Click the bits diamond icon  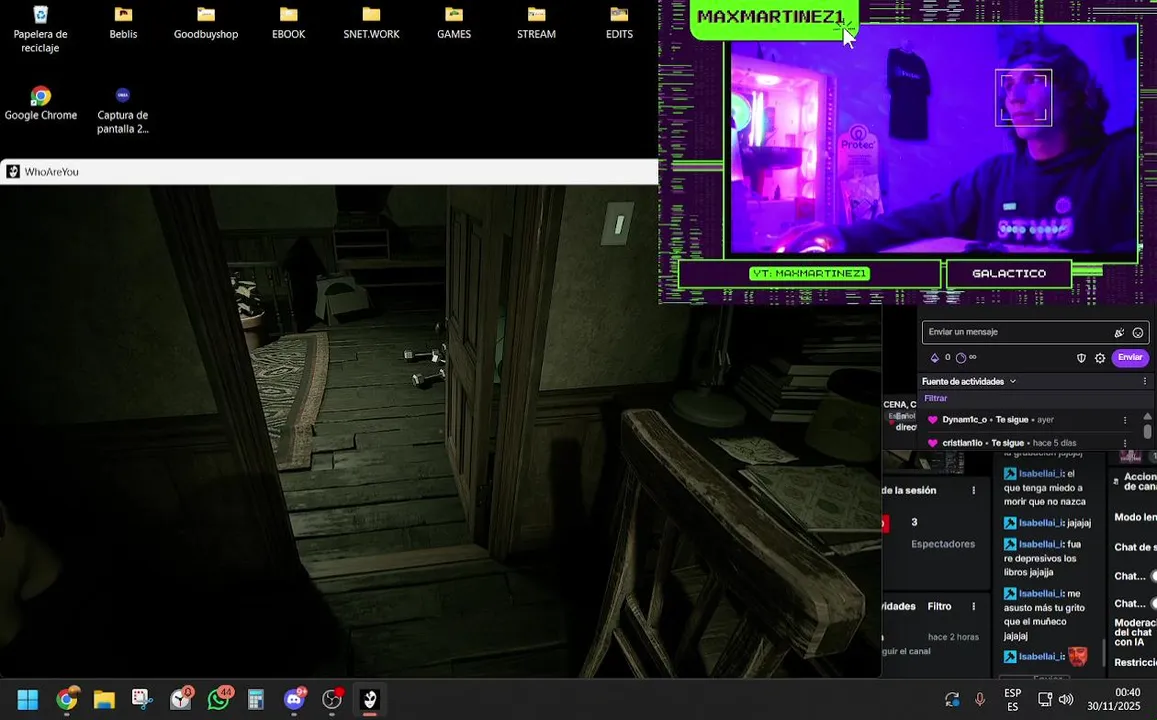coord(934,358)
